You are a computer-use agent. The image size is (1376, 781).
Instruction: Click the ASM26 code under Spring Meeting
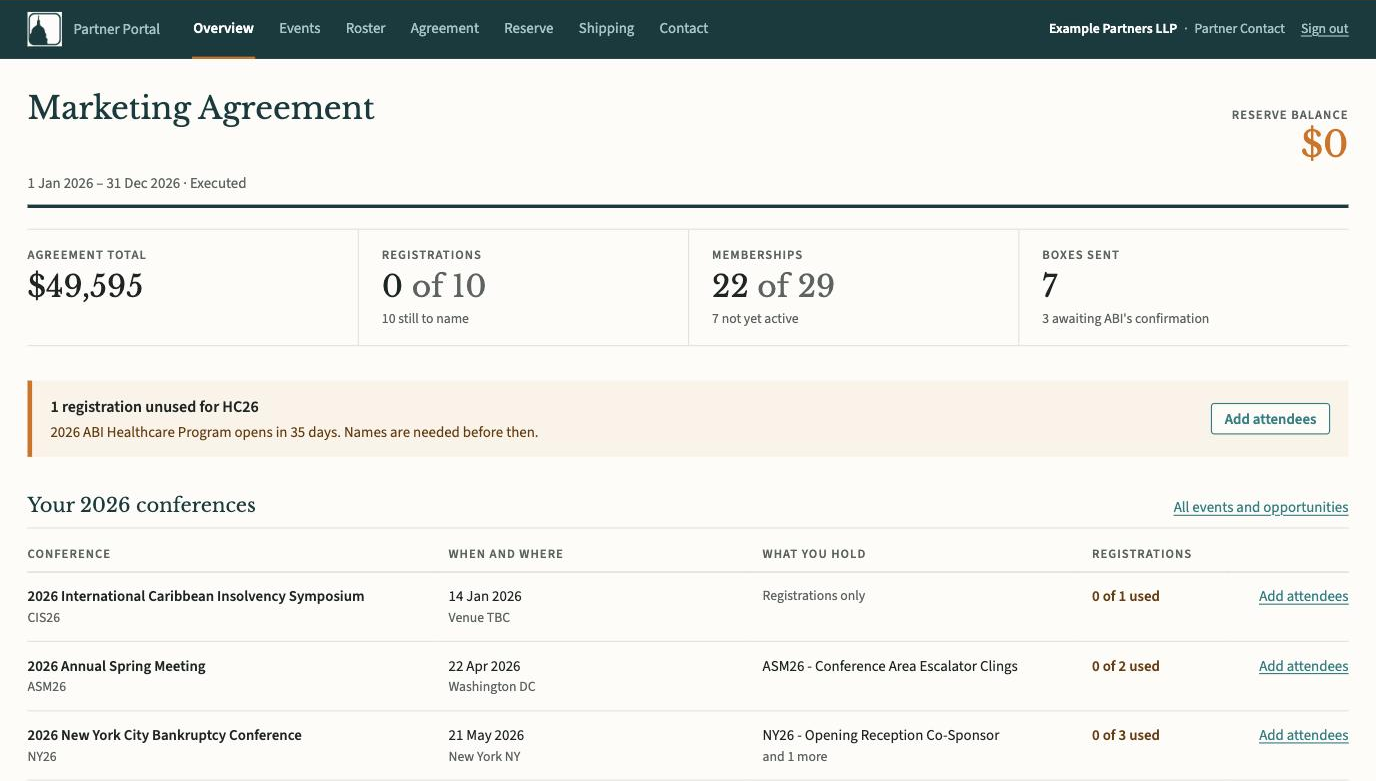coord(47,687)
